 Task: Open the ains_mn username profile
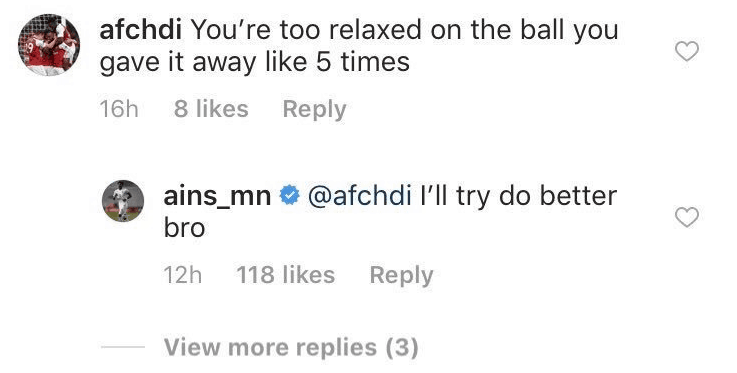[217, 197]
